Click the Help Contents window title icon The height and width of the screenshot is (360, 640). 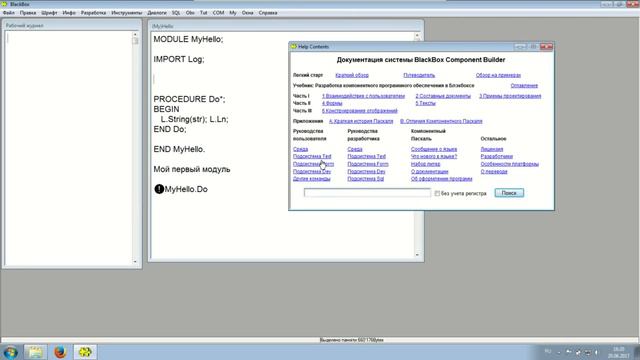point(293,47)
